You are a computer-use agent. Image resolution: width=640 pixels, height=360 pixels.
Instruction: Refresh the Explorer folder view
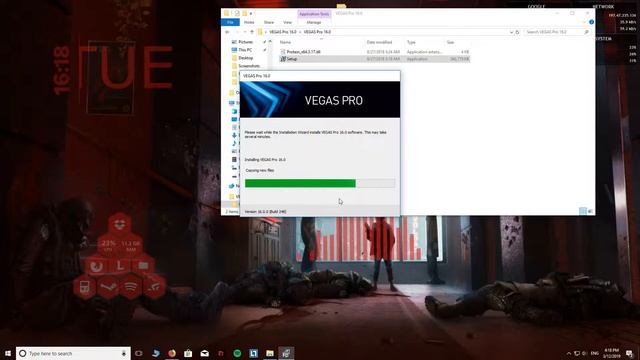pos(517,32)
